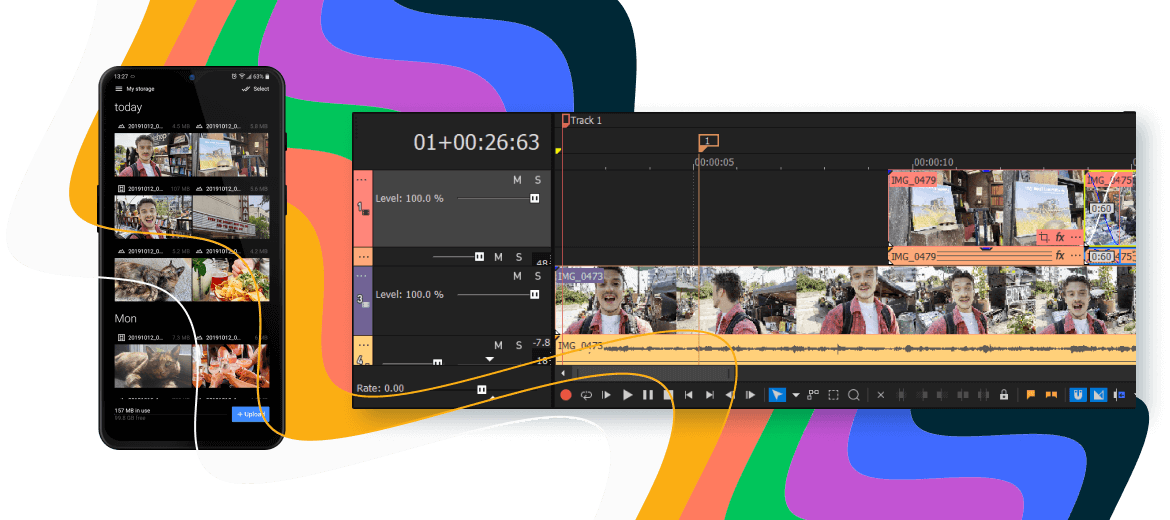This screenshot has height=520, width=1170.
Task: Click the Lock event padlock icon
Action: 1003,395
